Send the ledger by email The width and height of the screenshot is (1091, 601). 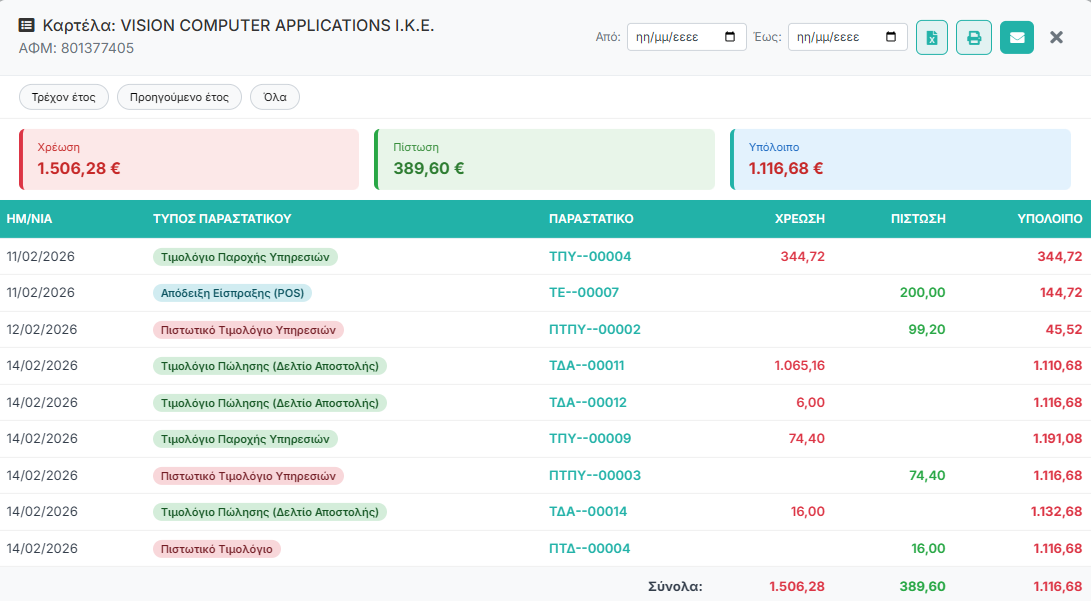coord(1016,38)
